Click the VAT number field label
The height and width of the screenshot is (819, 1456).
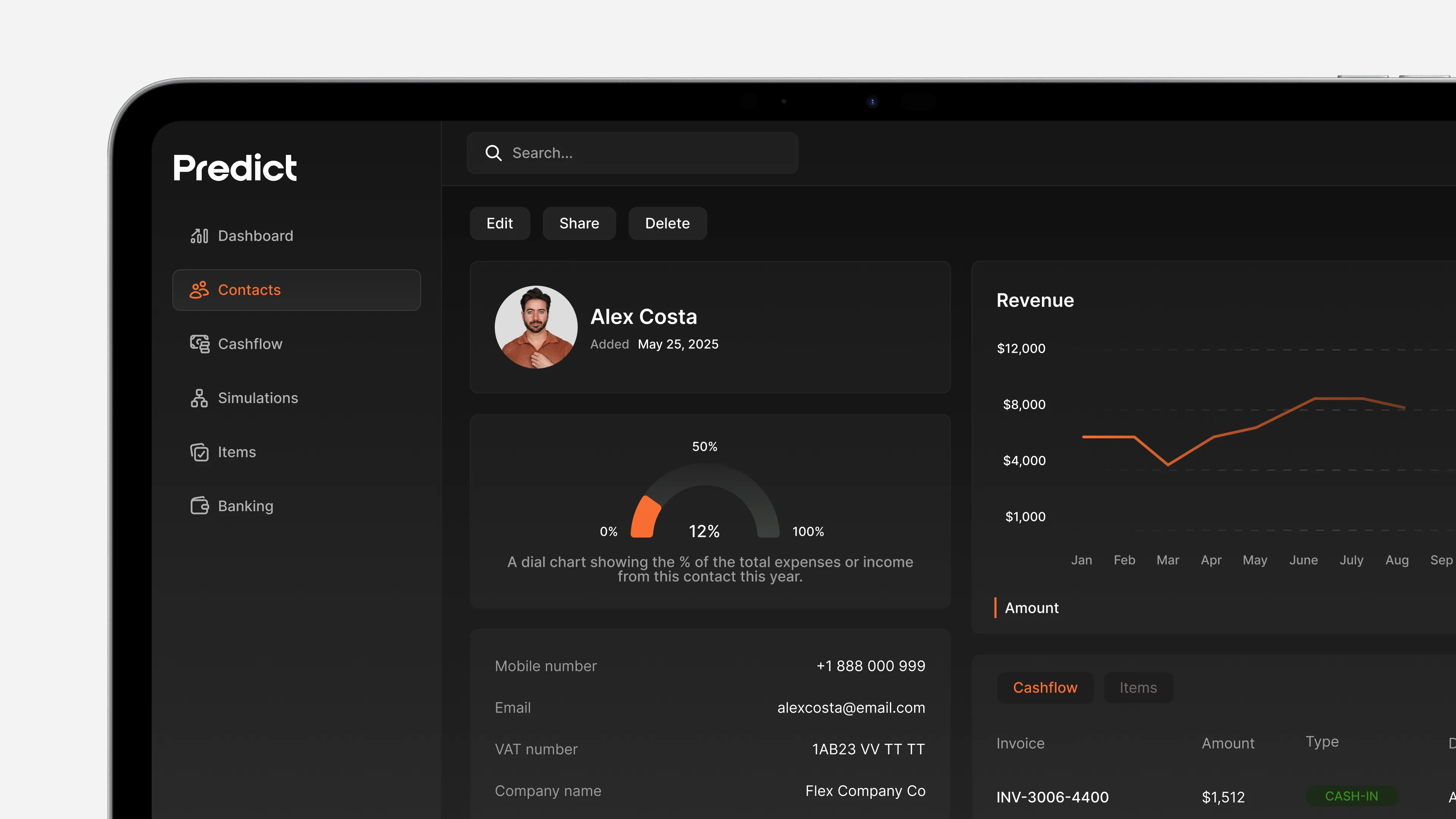coord(536,749)
